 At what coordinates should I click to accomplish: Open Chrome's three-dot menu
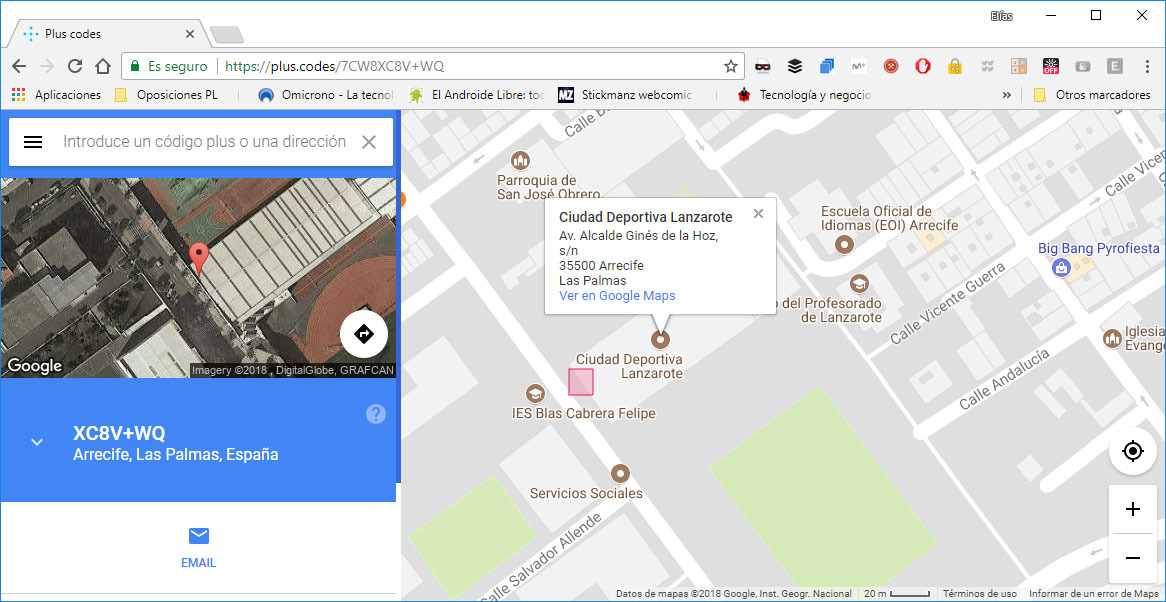(1147, 64)
